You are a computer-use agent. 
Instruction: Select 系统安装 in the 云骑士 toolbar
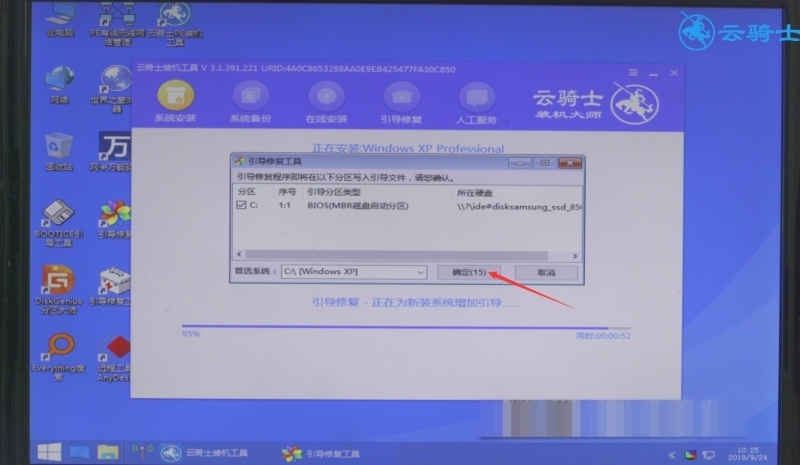point(175,102)
